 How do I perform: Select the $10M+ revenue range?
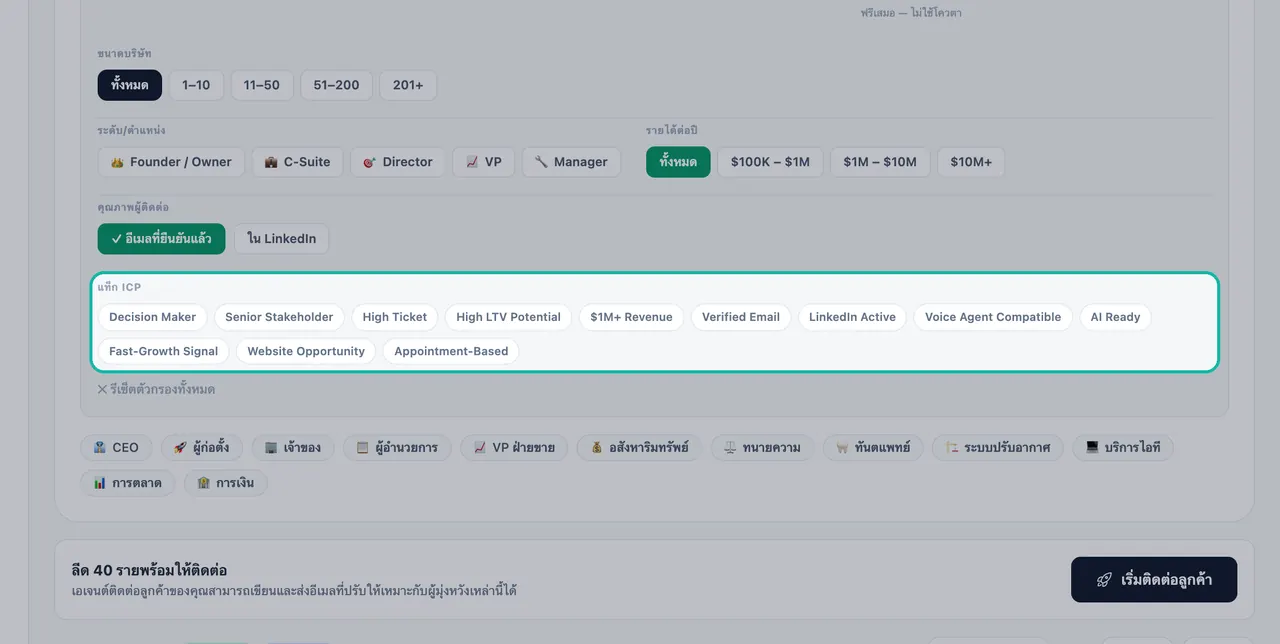tap(971, 162)
